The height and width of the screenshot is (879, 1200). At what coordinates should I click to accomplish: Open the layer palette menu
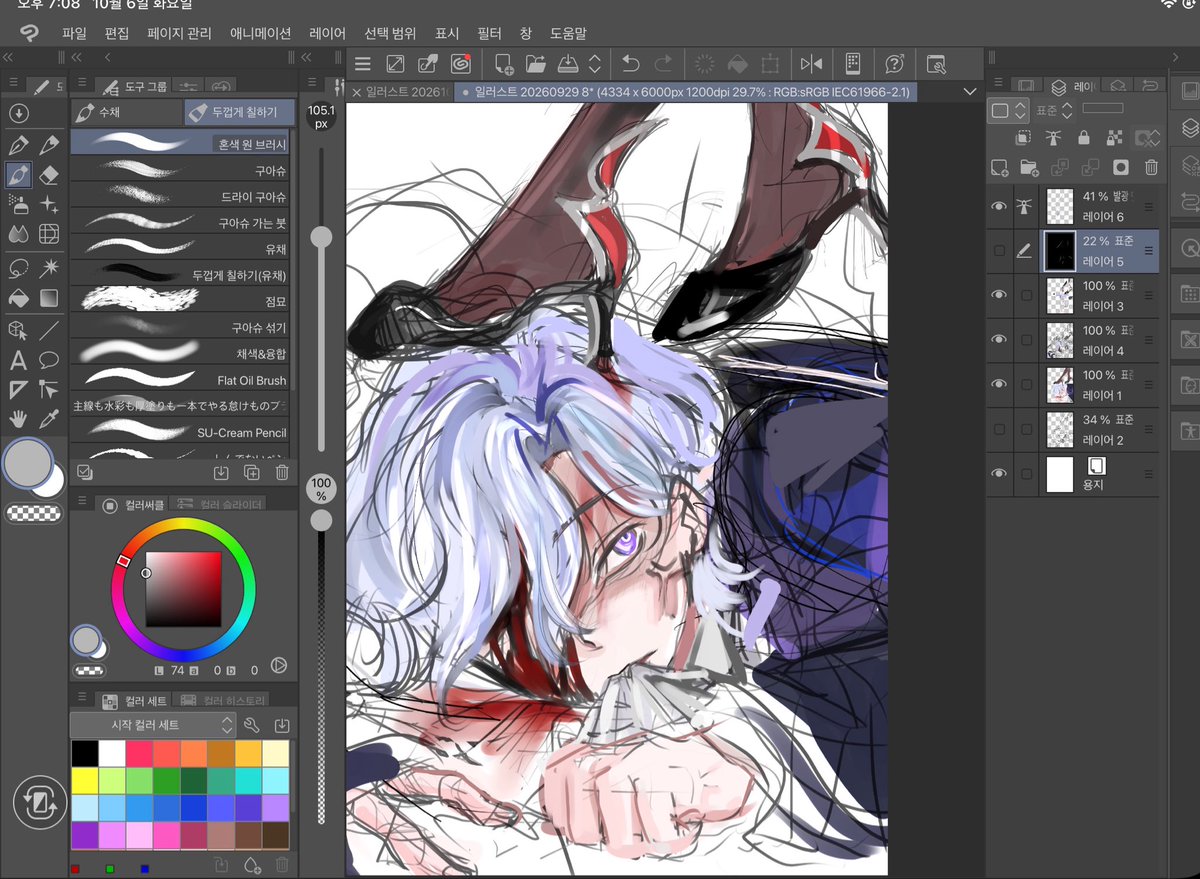point(996,84)
